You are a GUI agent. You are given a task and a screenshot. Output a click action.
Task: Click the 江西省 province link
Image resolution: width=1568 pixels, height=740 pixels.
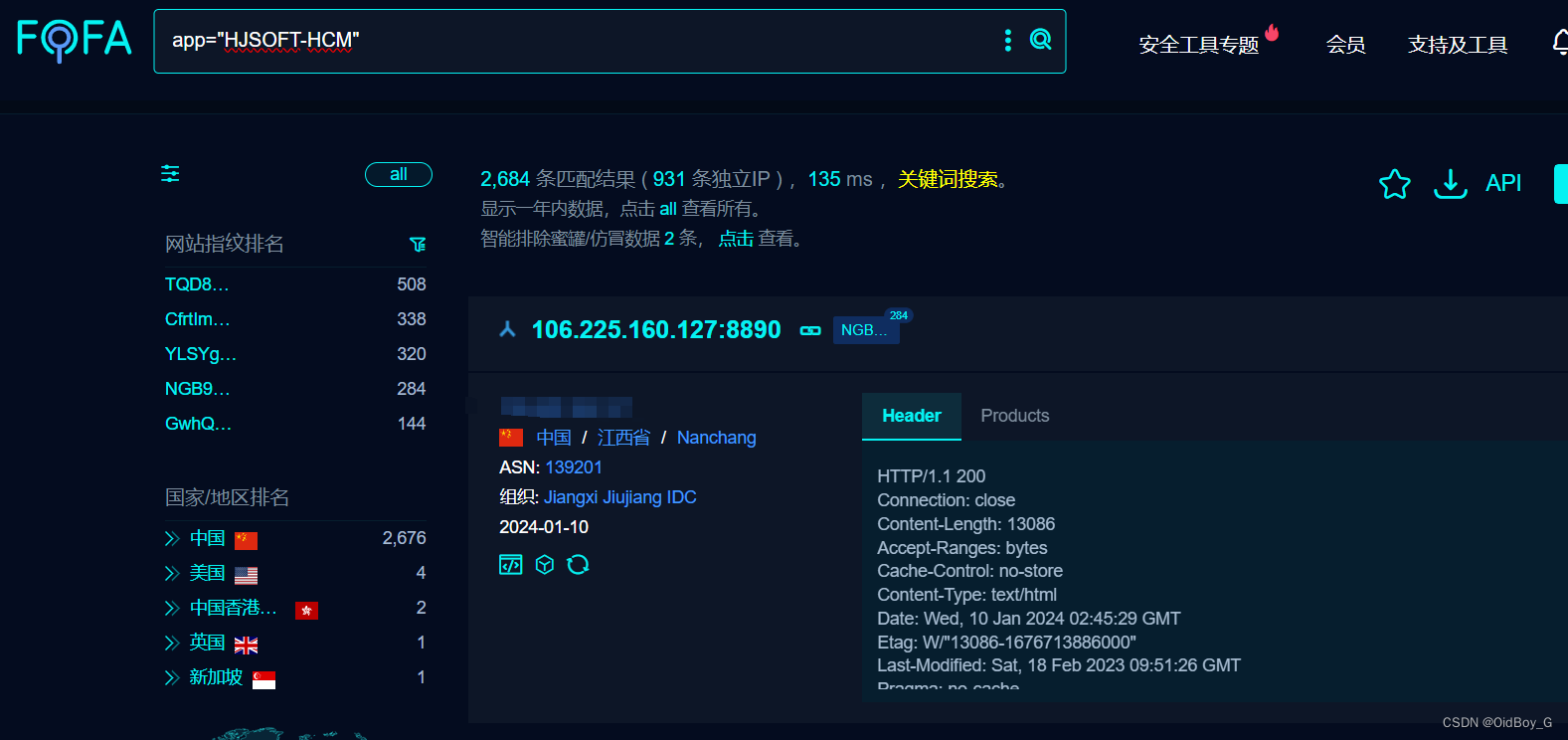point(623,438)
